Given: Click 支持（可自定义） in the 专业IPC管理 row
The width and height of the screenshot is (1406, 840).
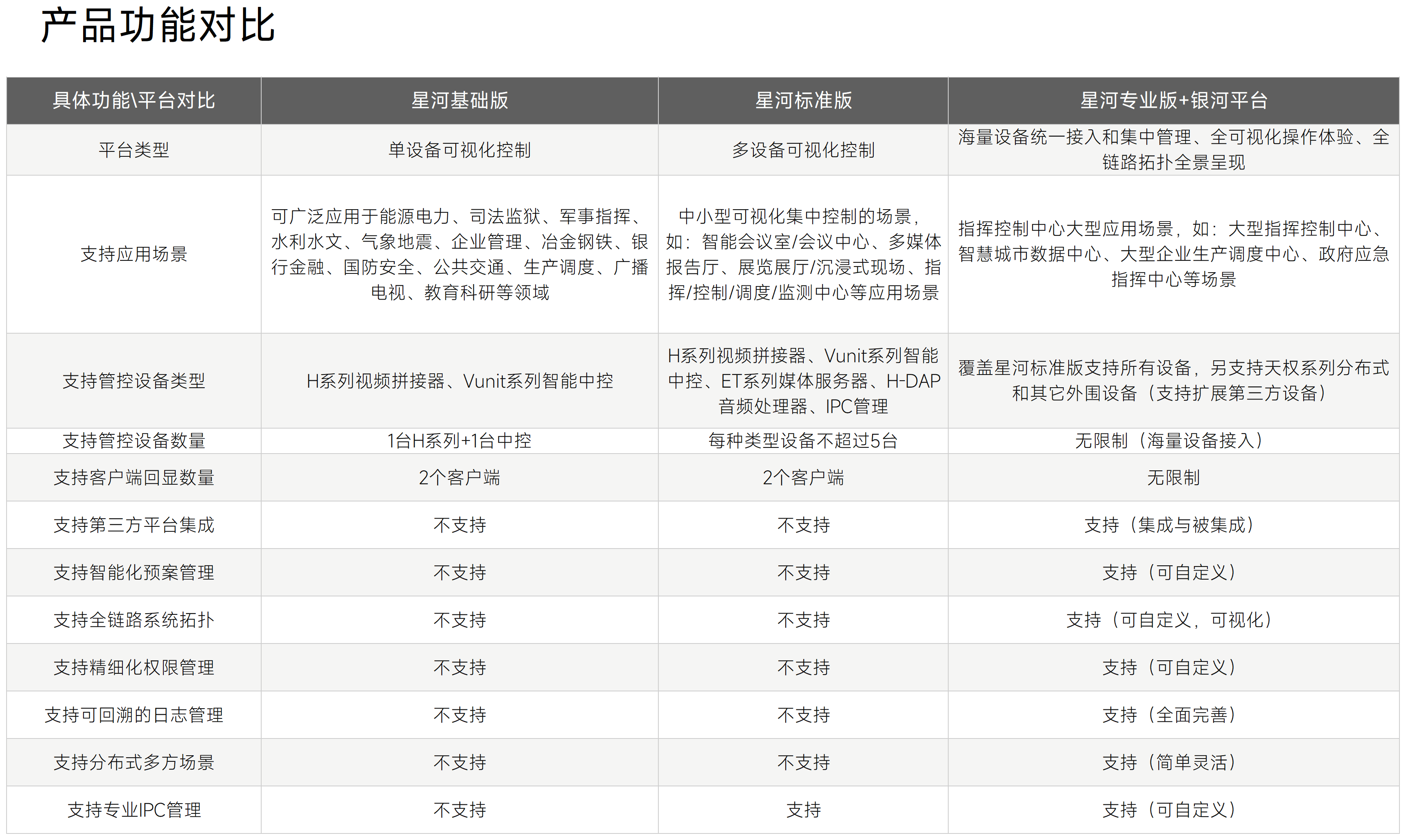Looking at the screenshot, I should [1174, 810].
